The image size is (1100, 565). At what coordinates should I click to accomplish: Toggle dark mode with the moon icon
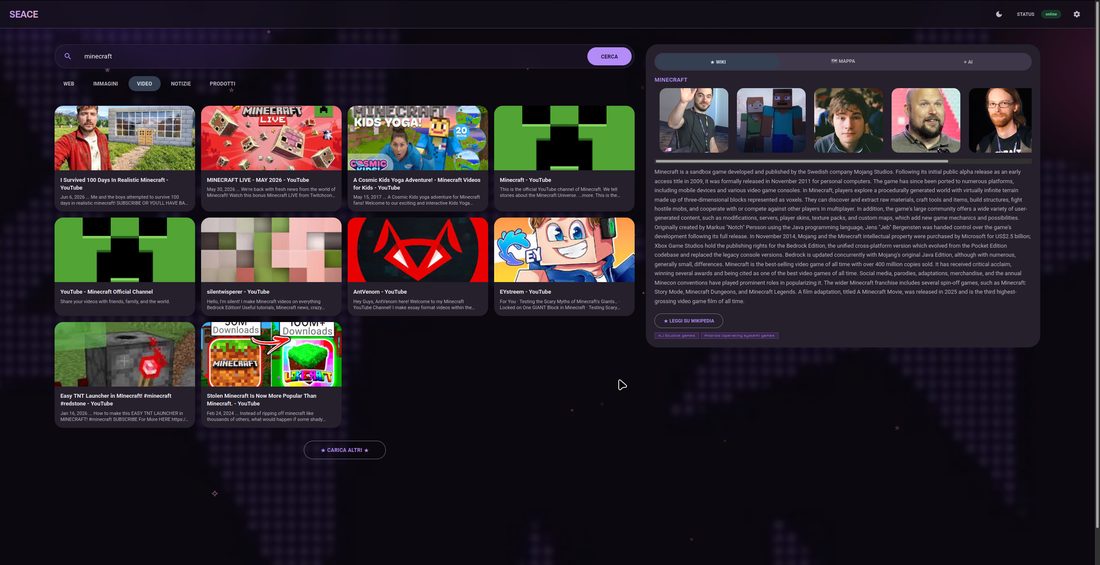pos(999,14)
